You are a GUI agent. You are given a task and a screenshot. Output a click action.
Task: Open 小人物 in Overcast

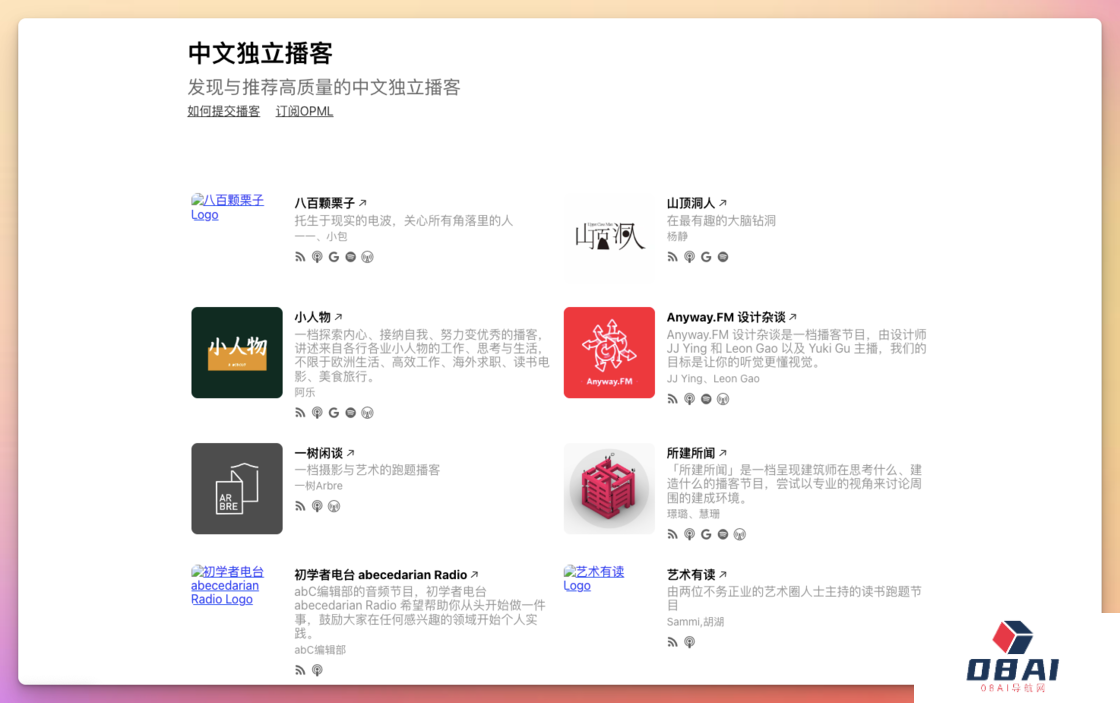click(367, 413)
